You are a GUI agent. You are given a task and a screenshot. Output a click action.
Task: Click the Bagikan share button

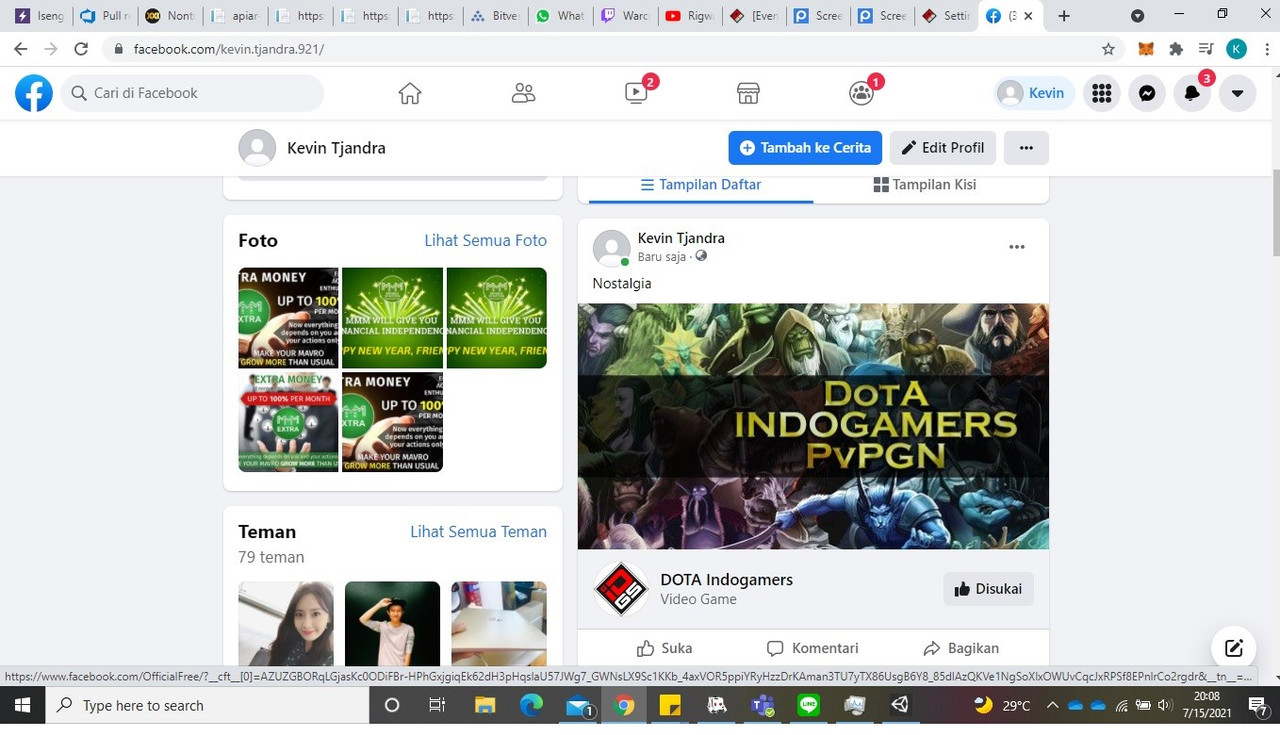pos(961,648)
